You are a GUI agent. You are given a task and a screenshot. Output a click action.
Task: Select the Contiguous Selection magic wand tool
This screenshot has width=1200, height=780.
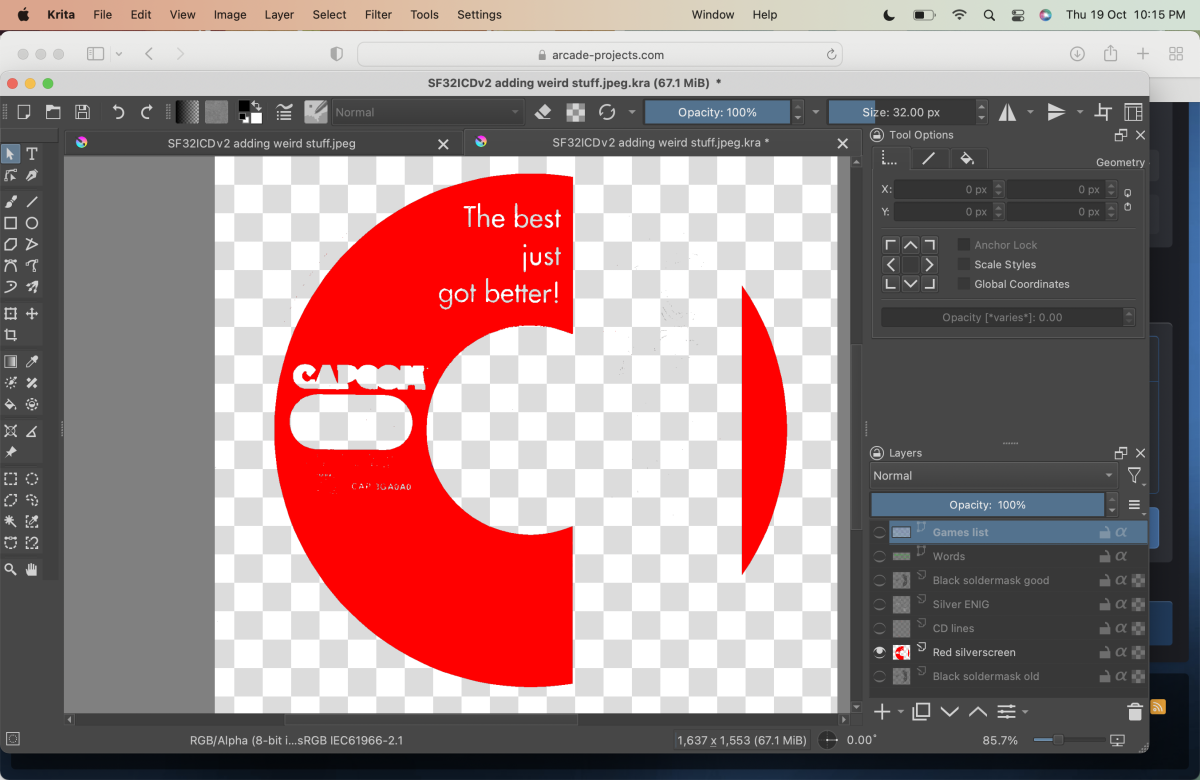(11, 521)
